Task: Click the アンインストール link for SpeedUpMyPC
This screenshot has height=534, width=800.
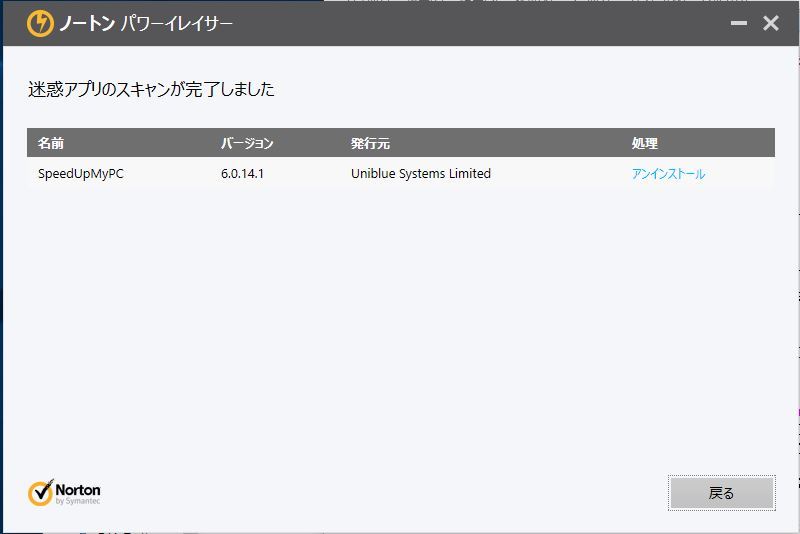Action: [x=668, y=174]
